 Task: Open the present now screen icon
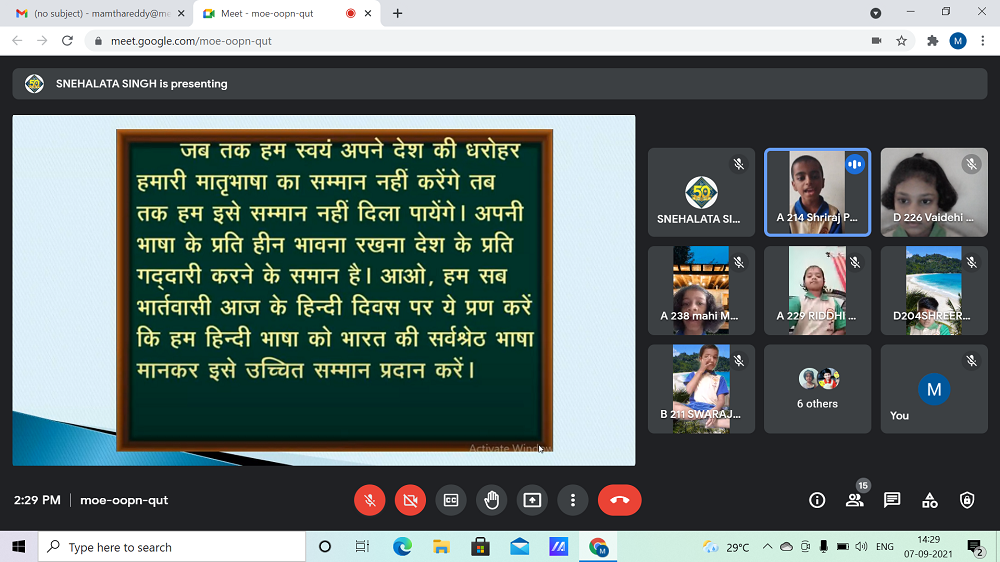(x=532, y=500)
